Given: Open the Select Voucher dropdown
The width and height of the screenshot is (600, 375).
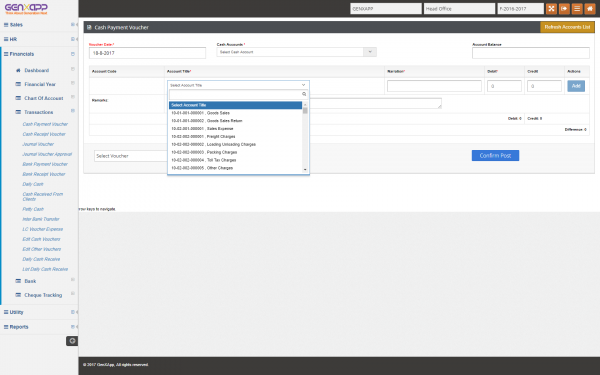Looking at the screenshot, I should pos(130,156).
